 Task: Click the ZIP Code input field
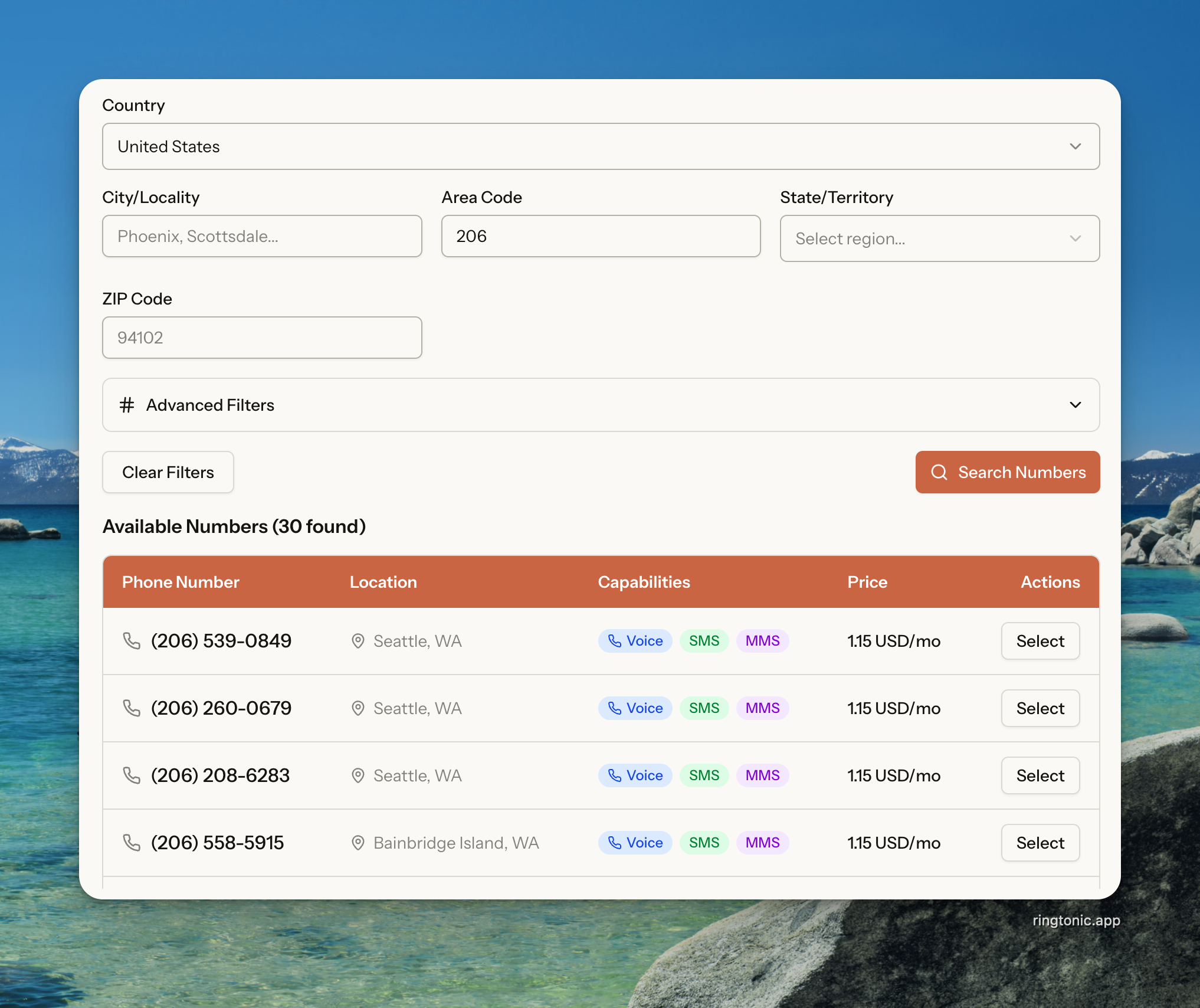pyautogui.click(x=262, y=338)
